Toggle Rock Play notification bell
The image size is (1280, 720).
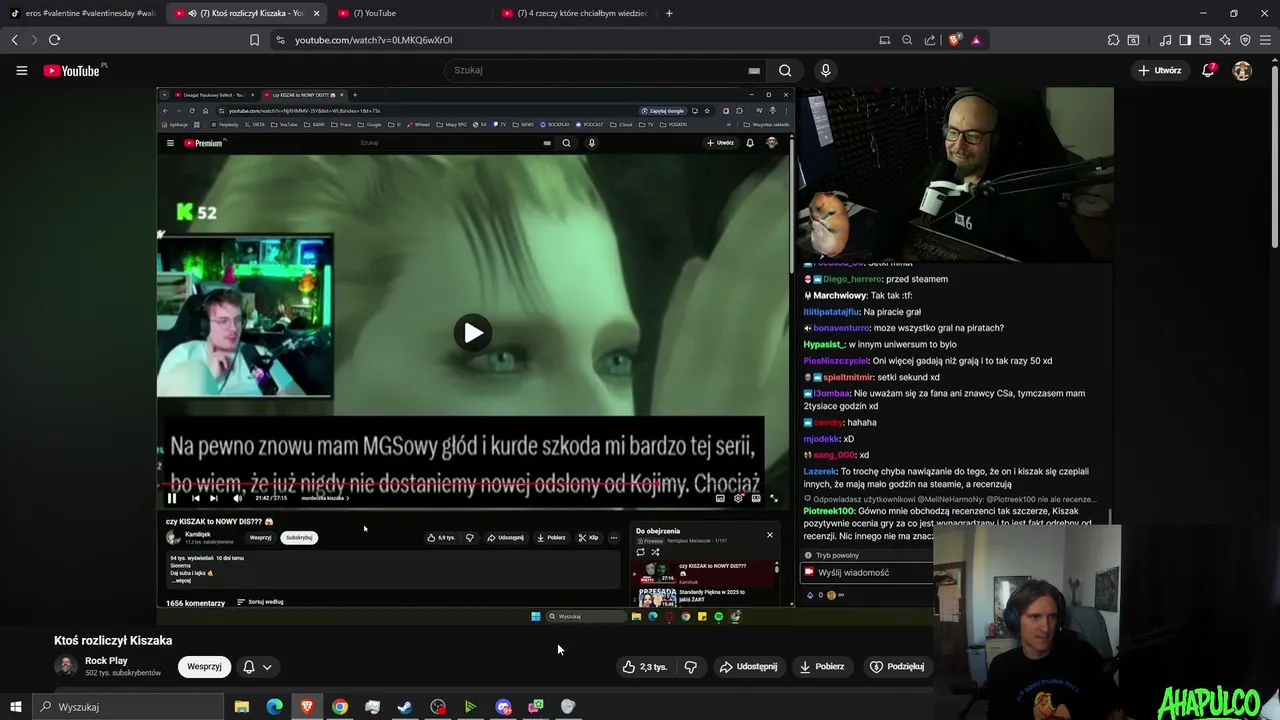point(249,666)
